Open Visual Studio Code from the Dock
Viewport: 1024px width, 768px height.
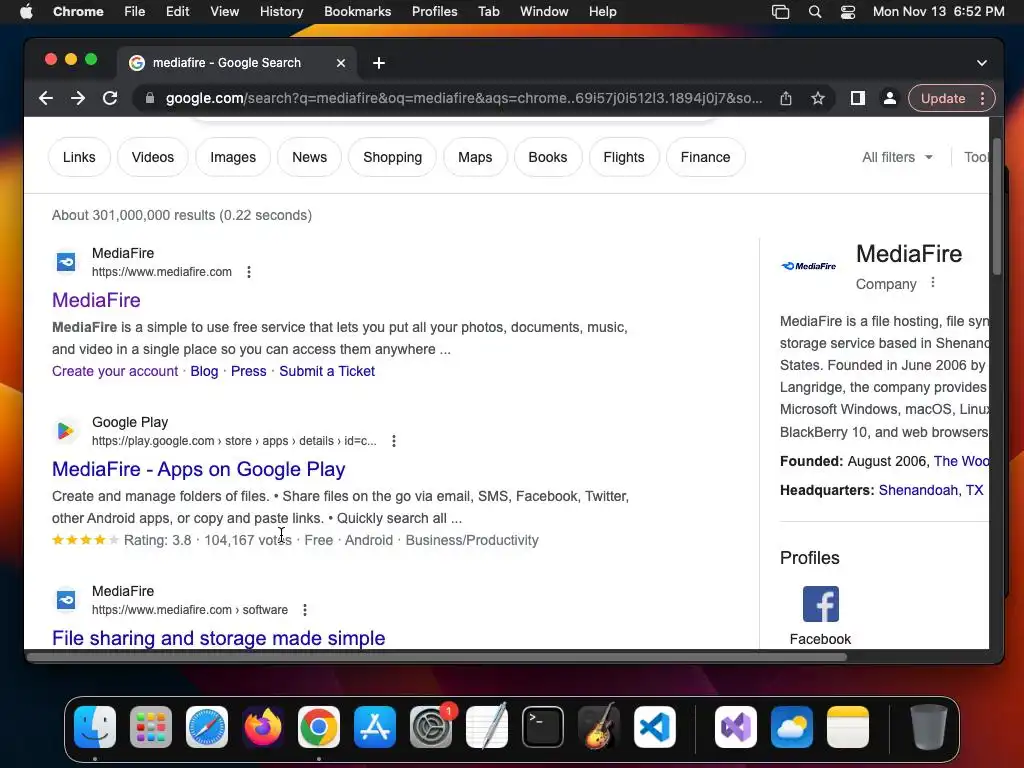[x=655, y=727]
